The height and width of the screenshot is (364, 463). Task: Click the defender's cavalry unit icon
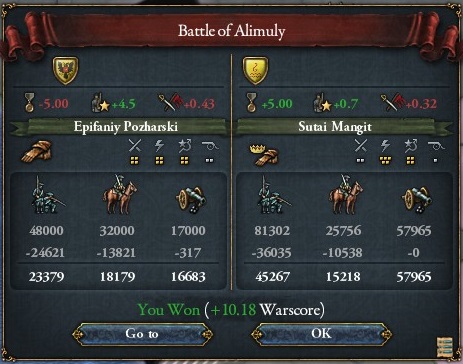tap(346, 195)
